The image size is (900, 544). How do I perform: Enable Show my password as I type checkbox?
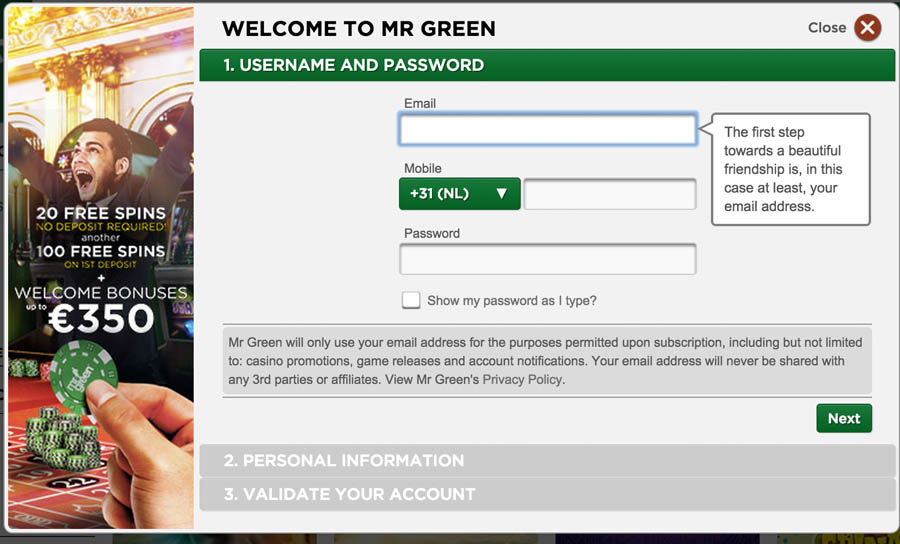click(x=411, y=300)
